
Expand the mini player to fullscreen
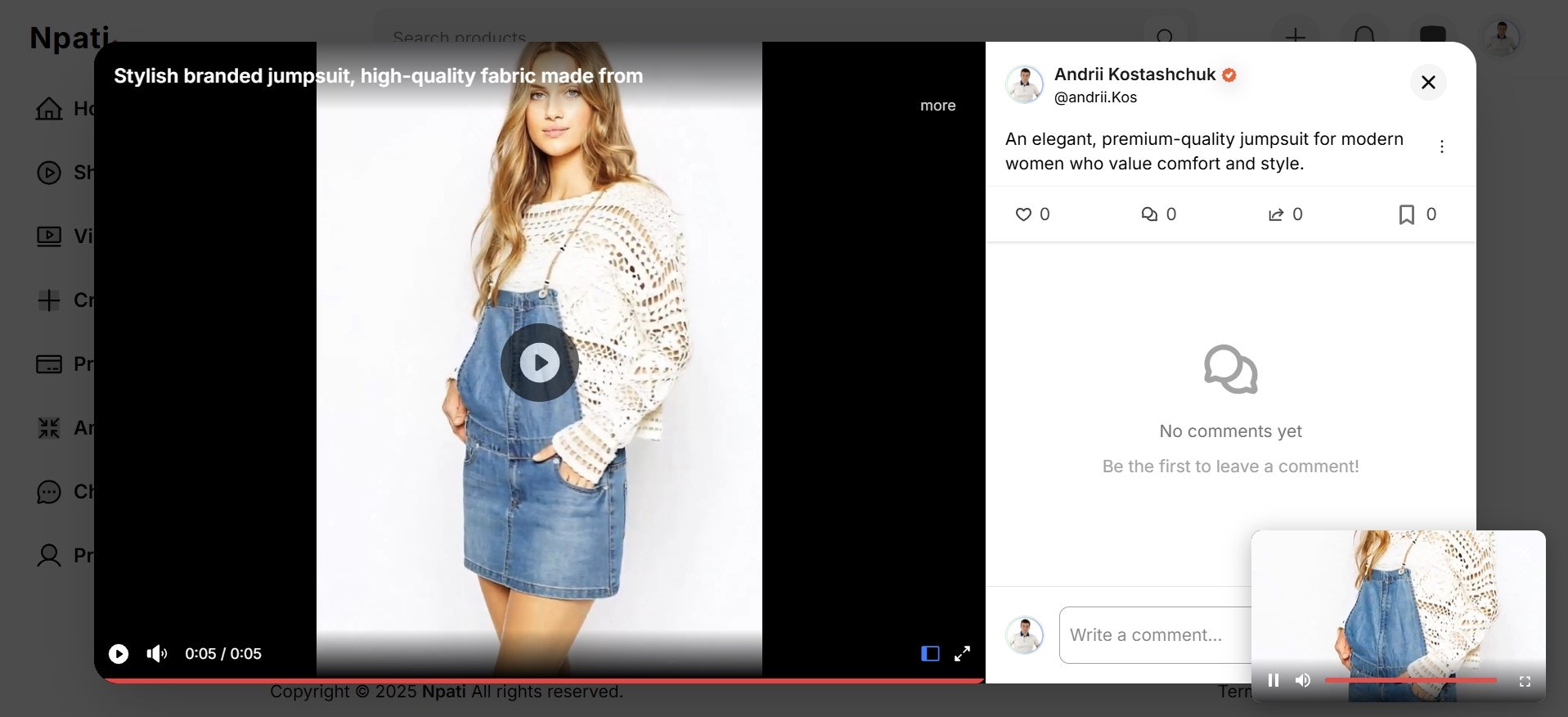(x=1525, y=681)
